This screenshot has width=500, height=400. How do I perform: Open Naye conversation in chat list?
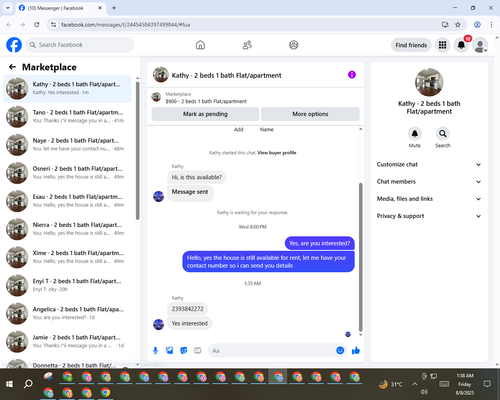68,145
